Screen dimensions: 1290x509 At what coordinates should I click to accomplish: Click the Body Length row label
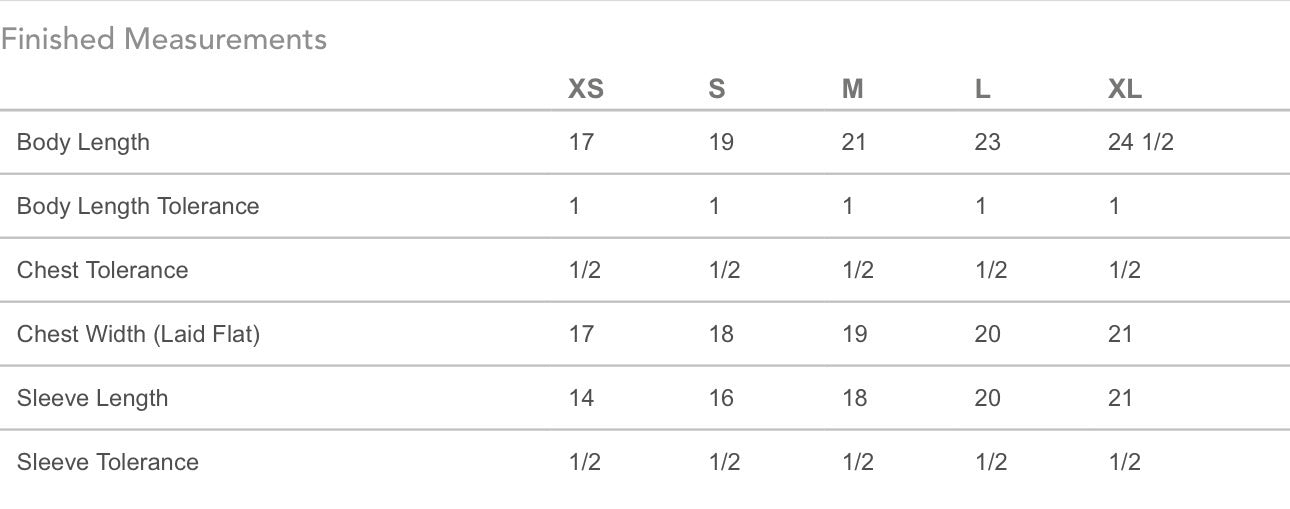(x=83, y=142)
